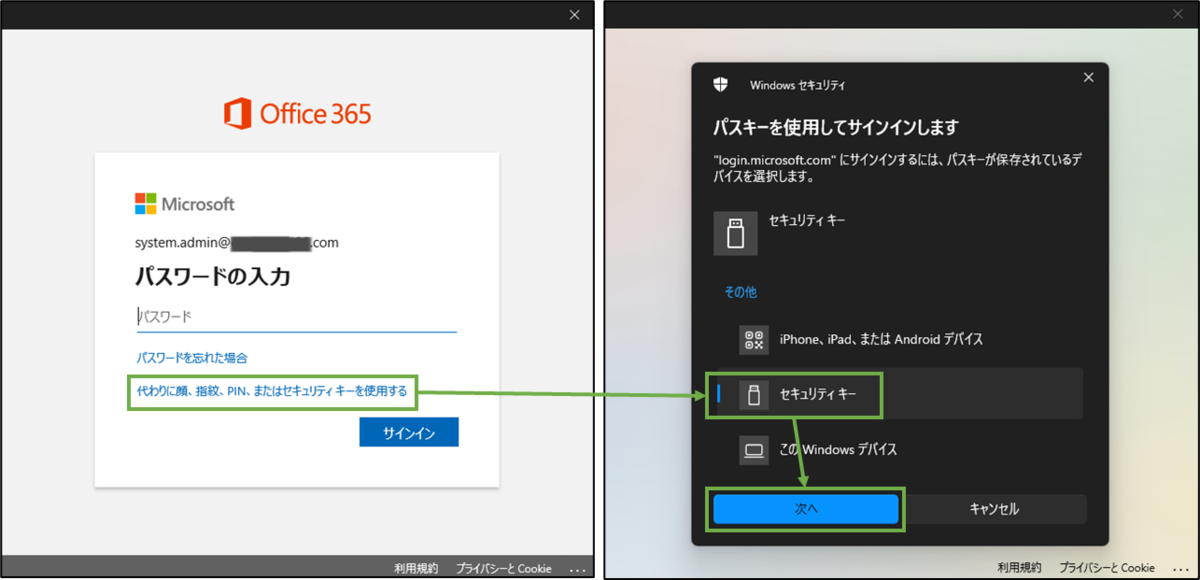
Task: Close the left Office 365 sign-in window
Action: [x=574, y=14]
